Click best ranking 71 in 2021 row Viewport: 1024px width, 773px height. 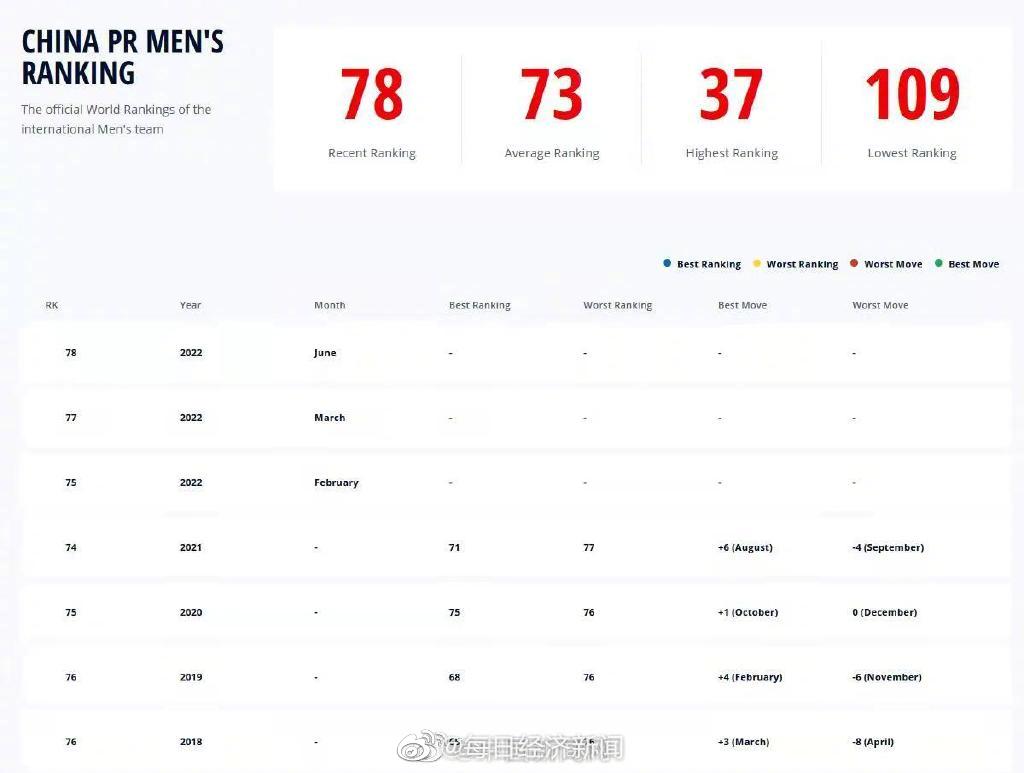(455, 548)
